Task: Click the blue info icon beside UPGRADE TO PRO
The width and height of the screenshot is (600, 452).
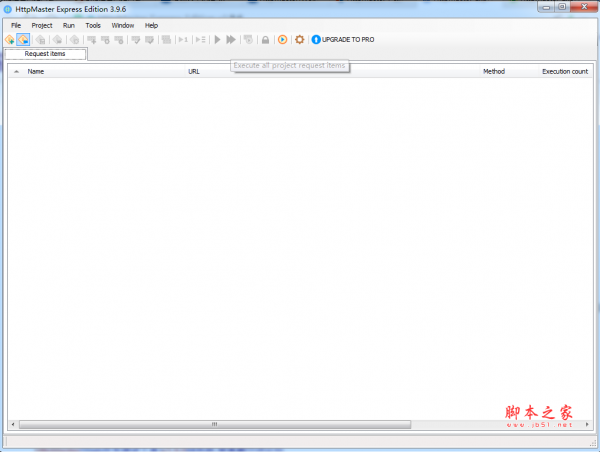Action: (316, 39)
